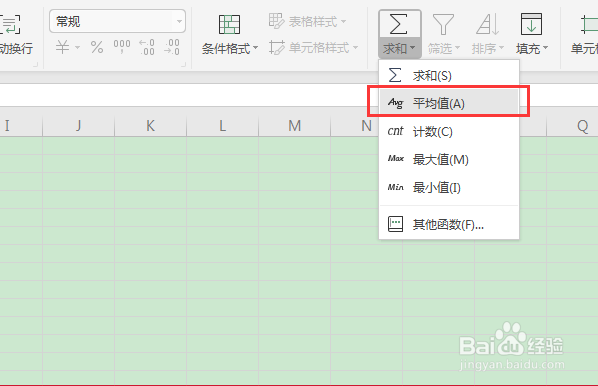Image resolution: width=598 pixels, height=386 pixels.
Task: Expand the currency ¥ dropdown arrow
Action: click(x=77, y=48)
